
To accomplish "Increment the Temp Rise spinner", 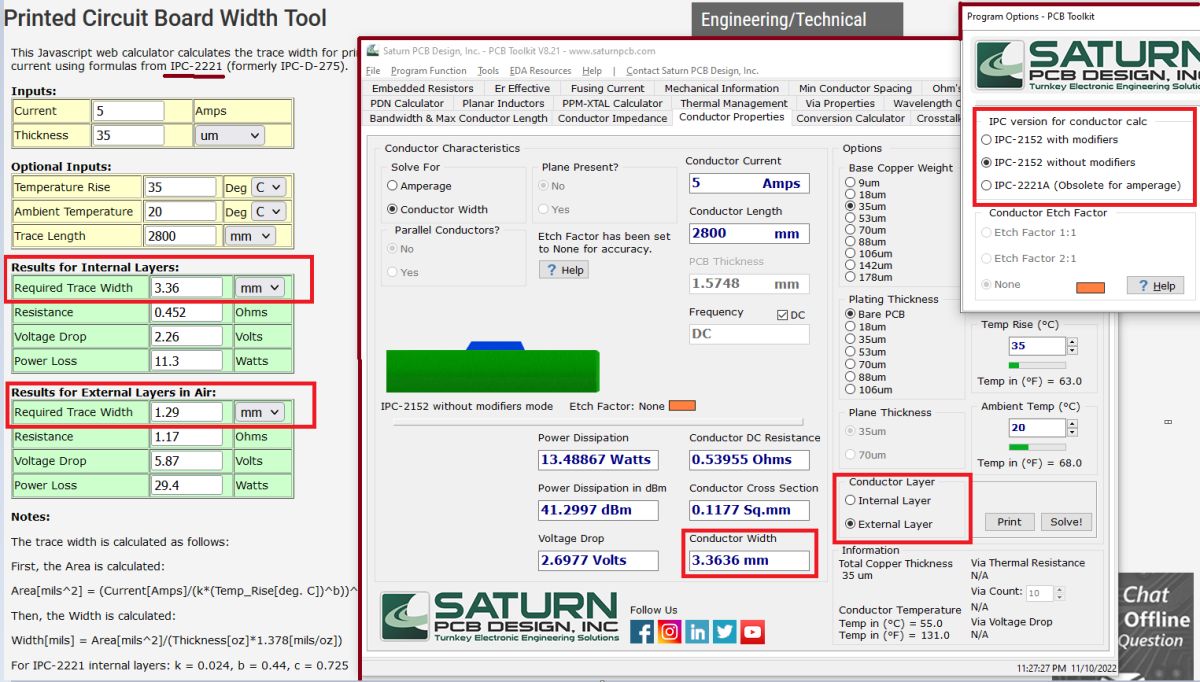I will click(1072, 342).
